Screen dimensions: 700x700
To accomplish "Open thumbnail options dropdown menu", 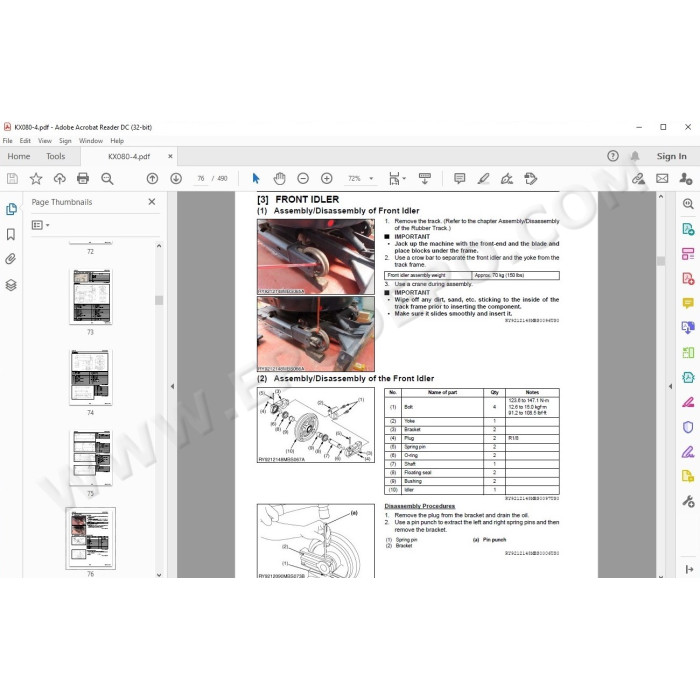I will (40, 225).
